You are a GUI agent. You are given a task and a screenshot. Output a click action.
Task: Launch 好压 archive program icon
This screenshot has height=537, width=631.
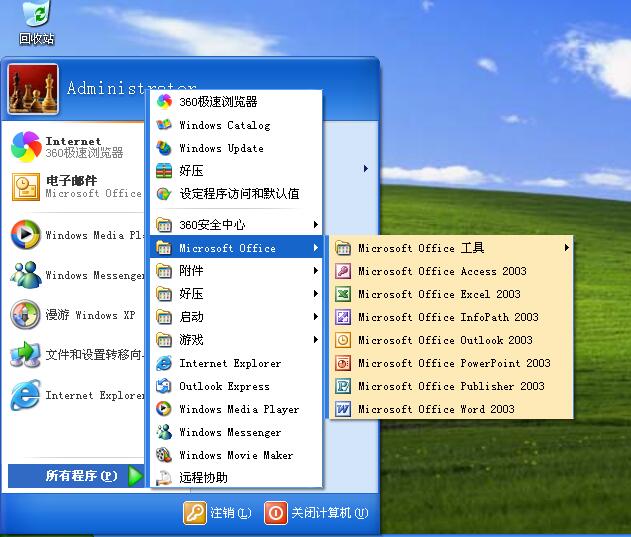point(164,171)
